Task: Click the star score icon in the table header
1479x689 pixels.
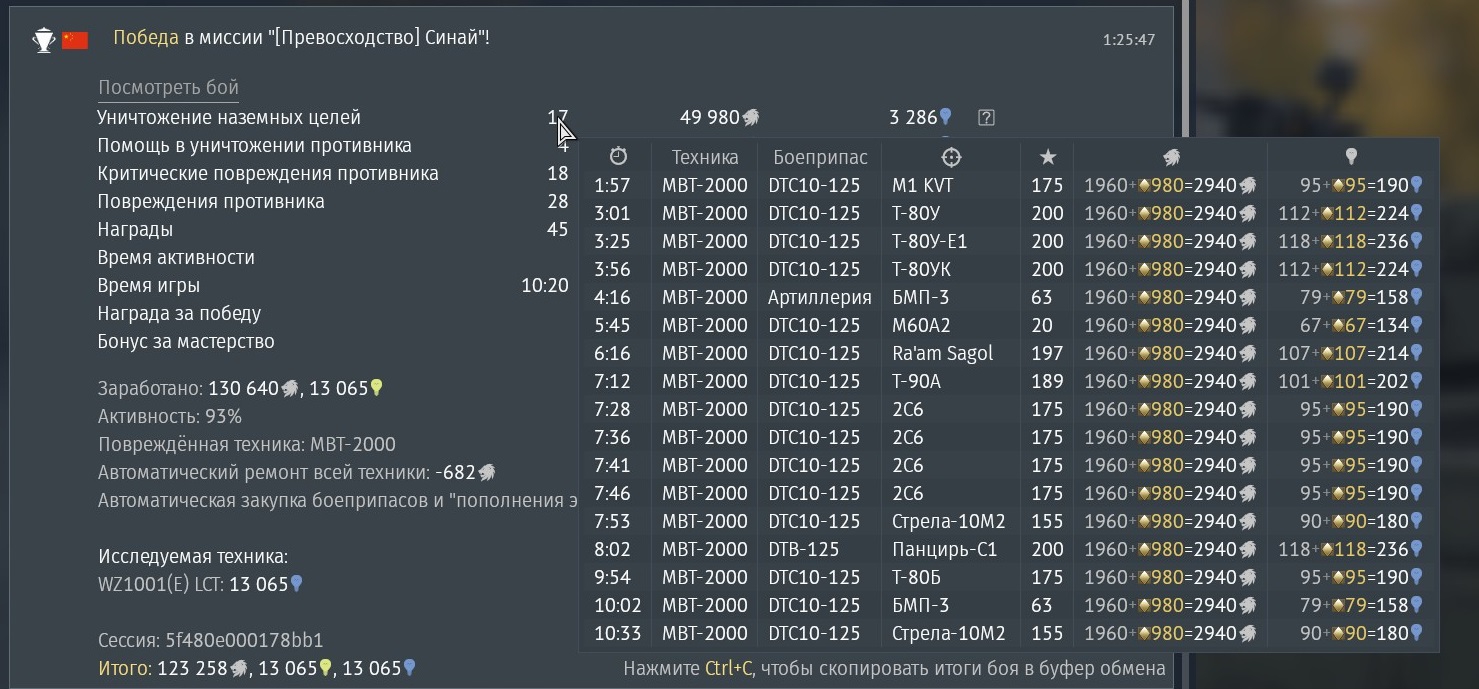Action: pyautogui.click(x=1047, y=157)
